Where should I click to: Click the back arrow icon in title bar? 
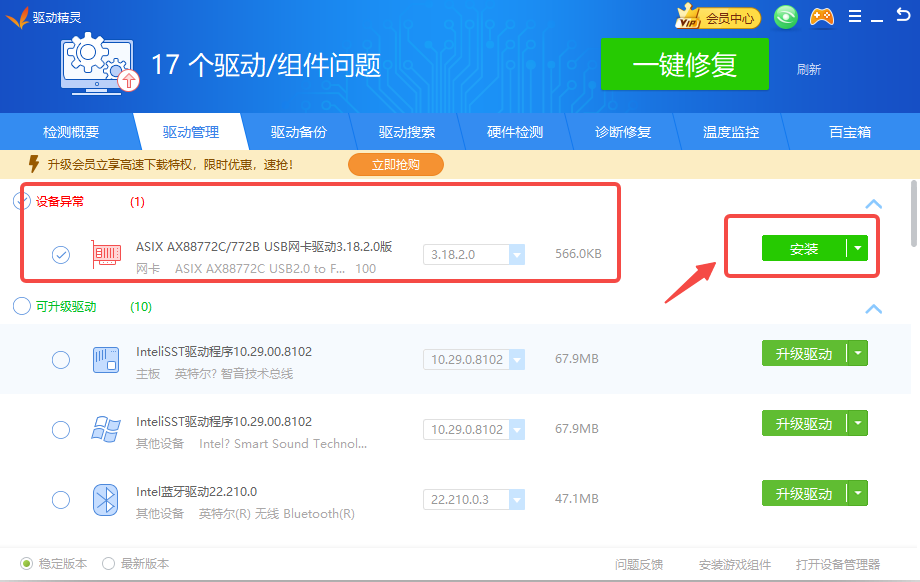pyautogui.click(x=903, y=17)
